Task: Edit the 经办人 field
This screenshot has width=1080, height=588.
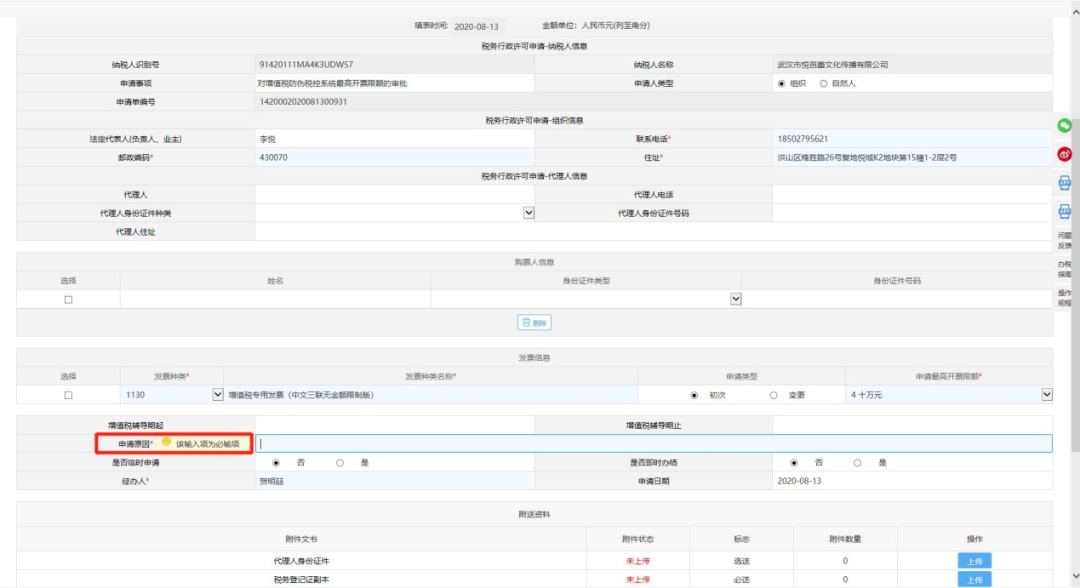Action: [x=395, y=481]
